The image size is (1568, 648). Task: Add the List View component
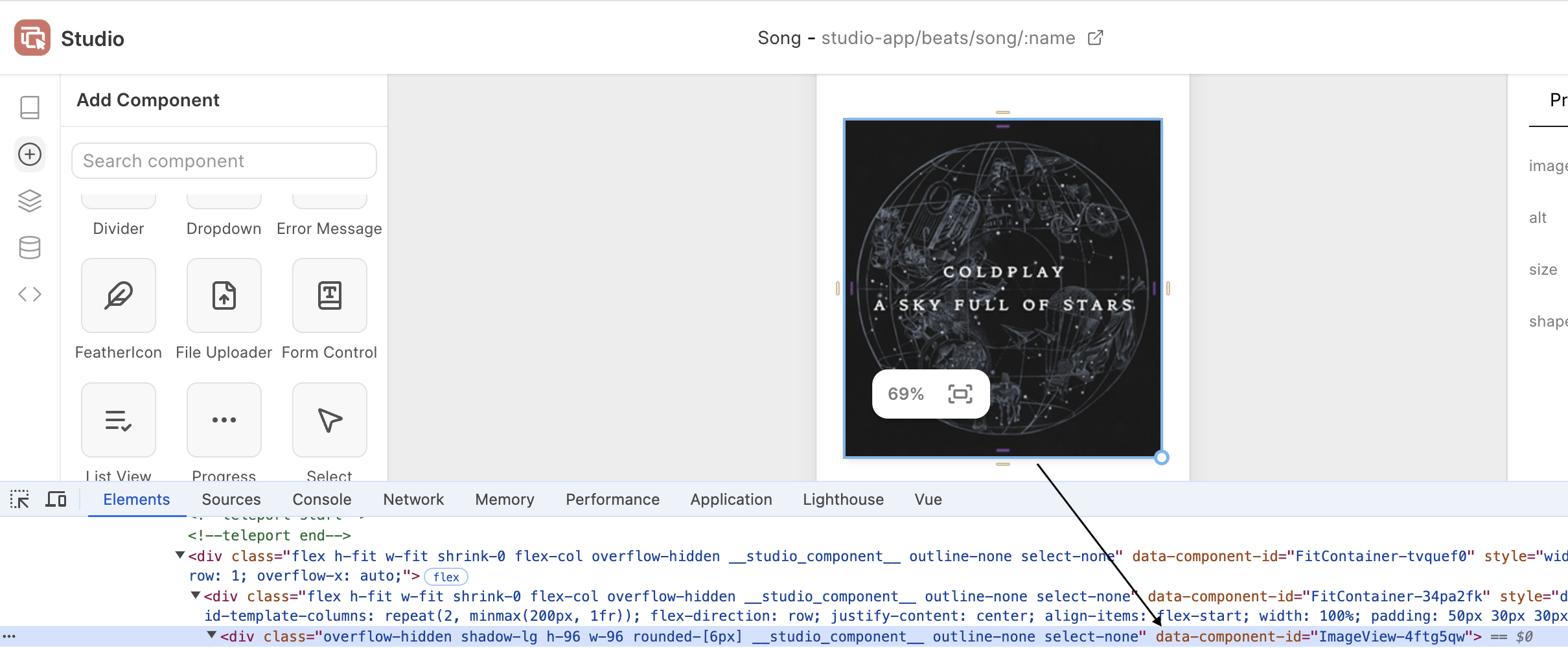[119, 420]
